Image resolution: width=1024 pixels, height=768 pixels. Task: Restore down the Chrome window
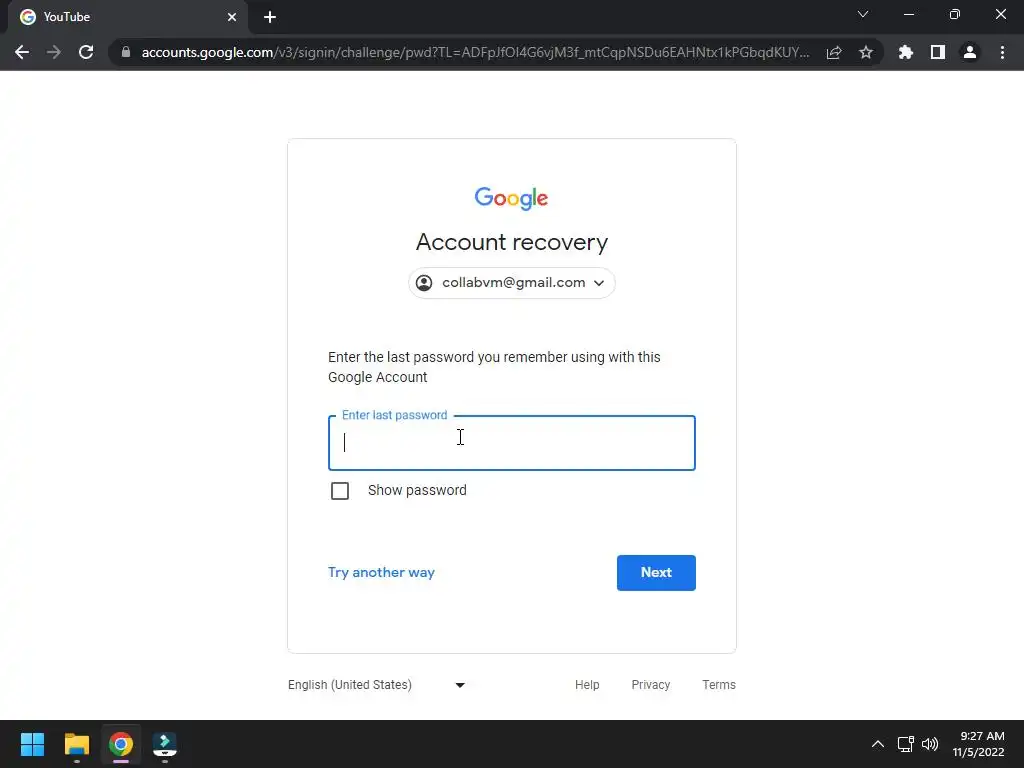(955, 14)
